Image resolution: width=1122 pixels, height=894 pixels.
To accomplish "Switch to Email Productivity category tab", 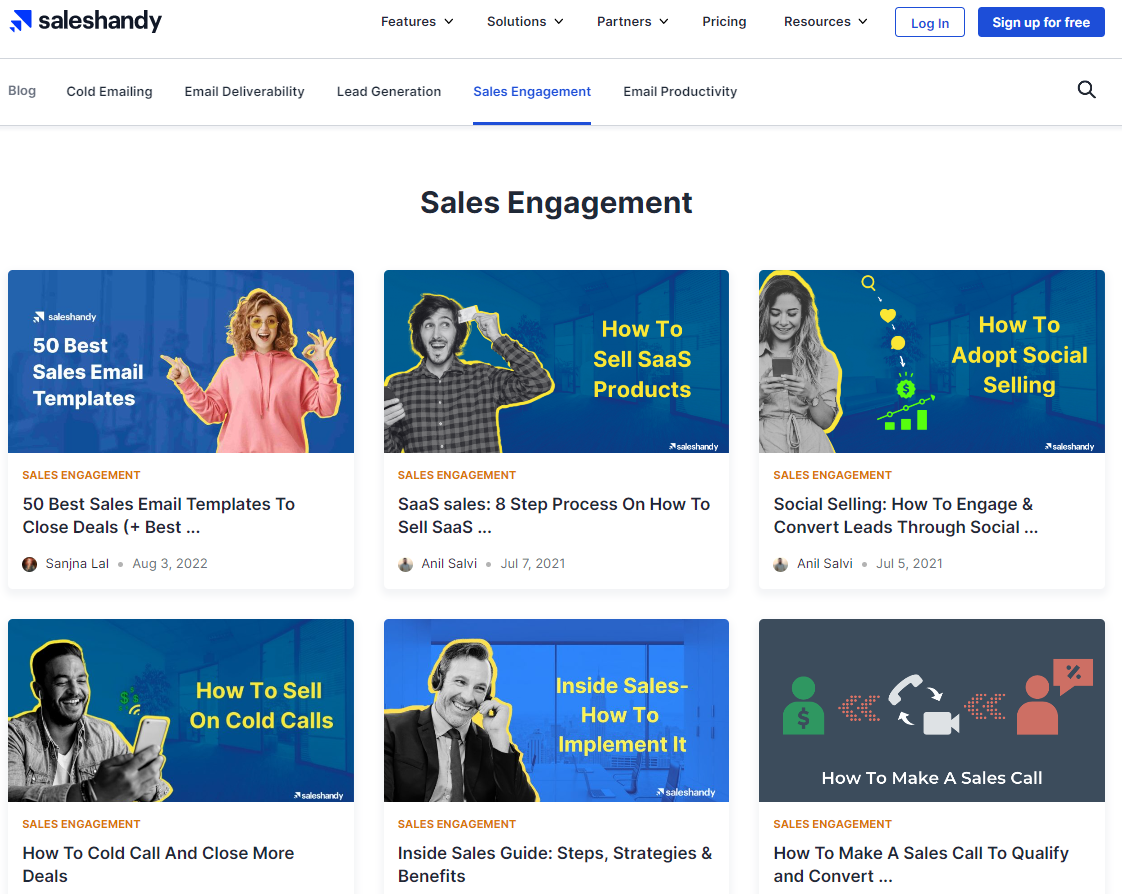I will tap(680, 92).
